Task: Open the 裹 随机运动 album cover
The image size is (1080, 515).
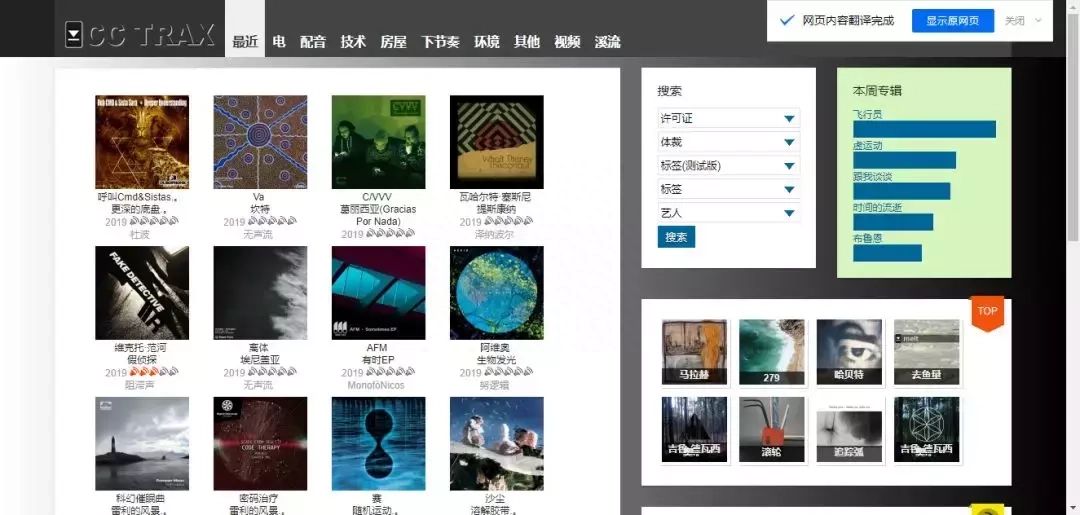Action: (x=379, y=443)
